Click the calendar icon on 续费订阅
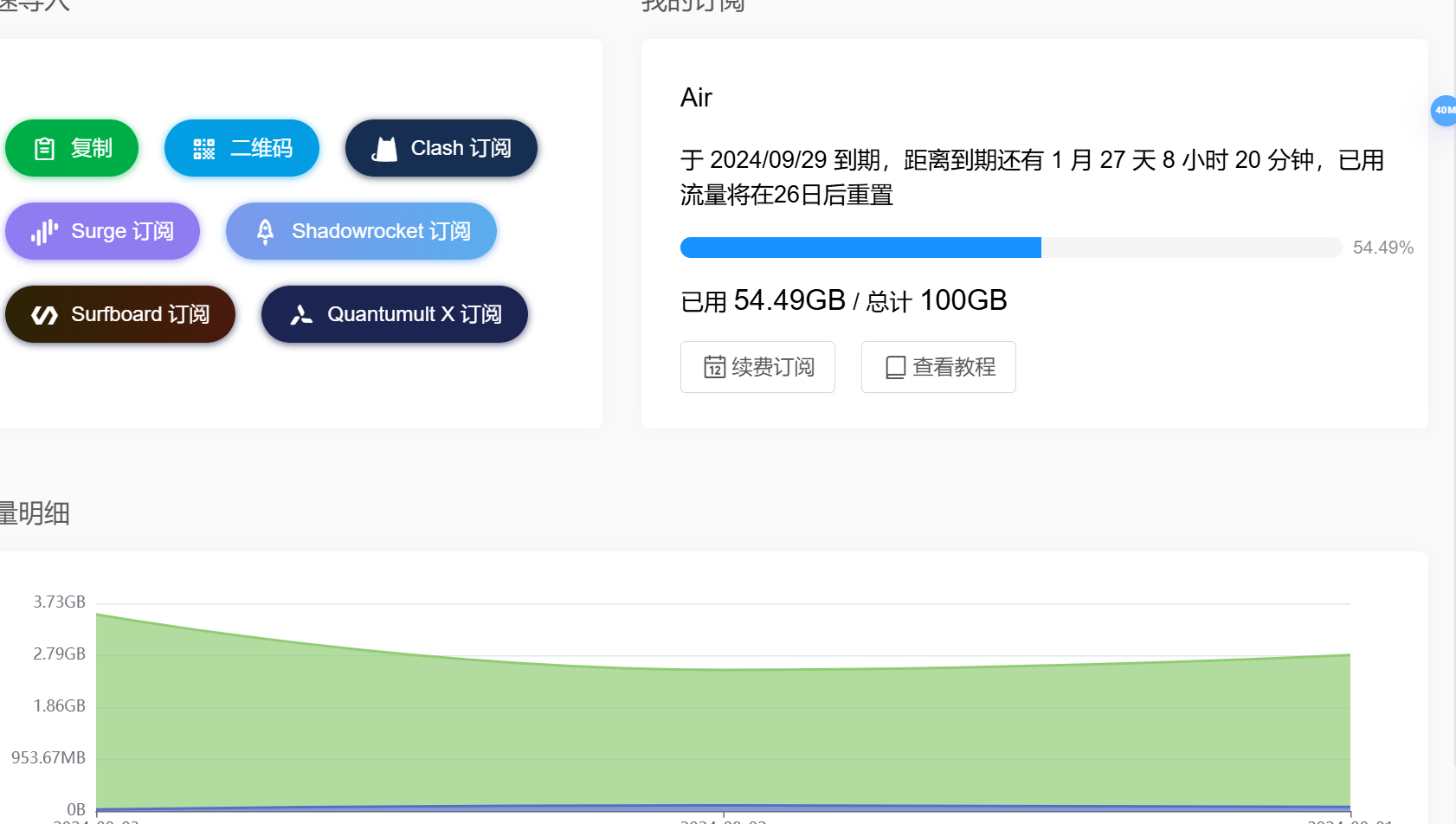Screen dimensions: 1456x824 click(714, 367)
